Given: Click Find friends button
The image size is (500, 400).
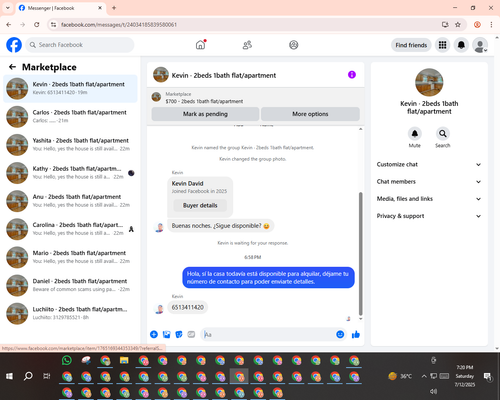Looking at the screenshot, I should (x=411, y=45).
